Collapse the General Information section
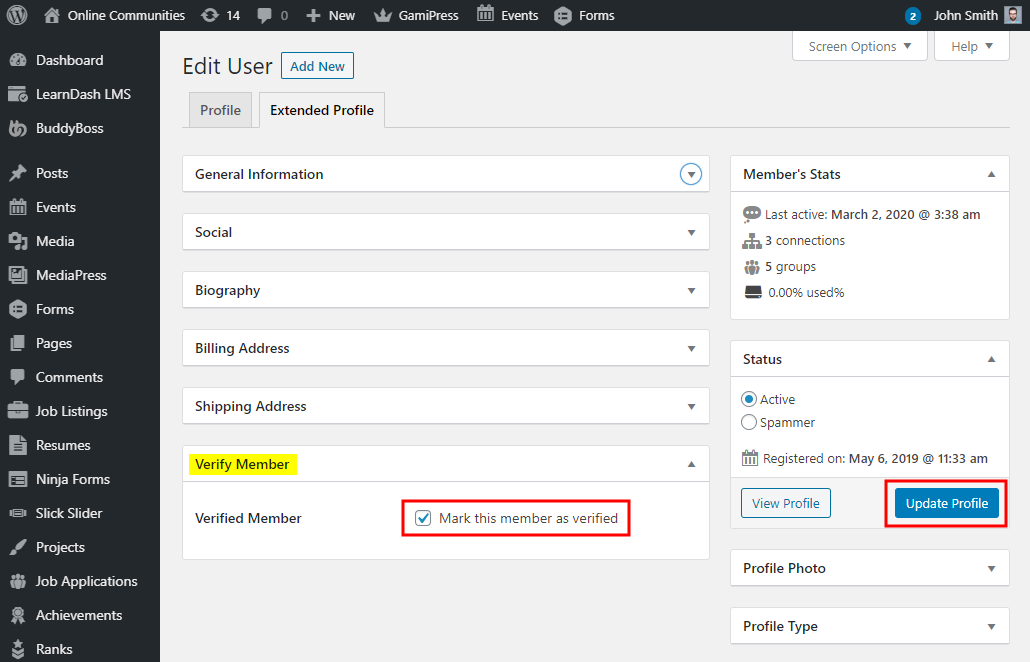The width and height of the screenshot is (1030, 662). click(691, 173)
